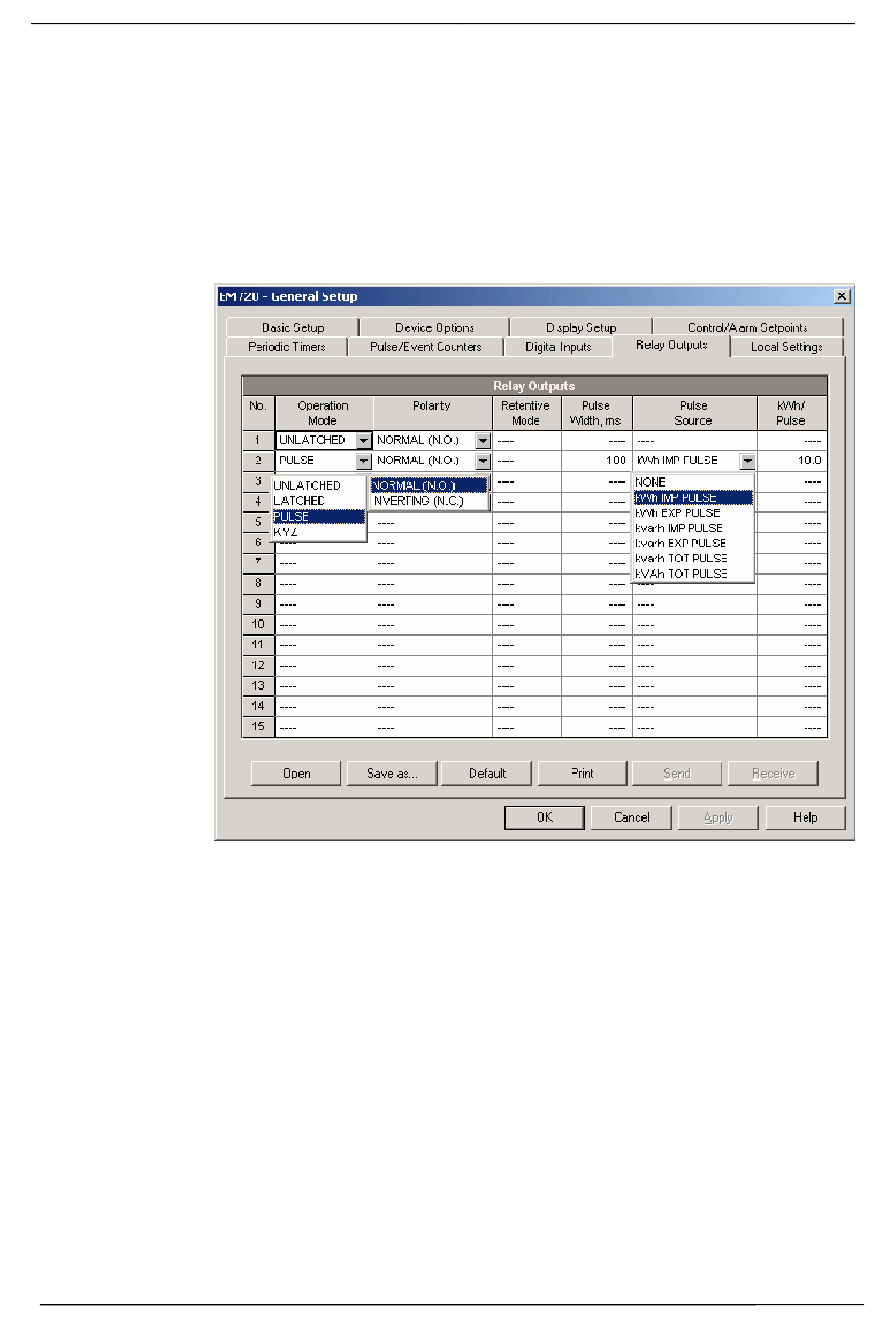Go to Control/Alarm Setpoints tab
Screen dimensions: 896x1340
748,327
